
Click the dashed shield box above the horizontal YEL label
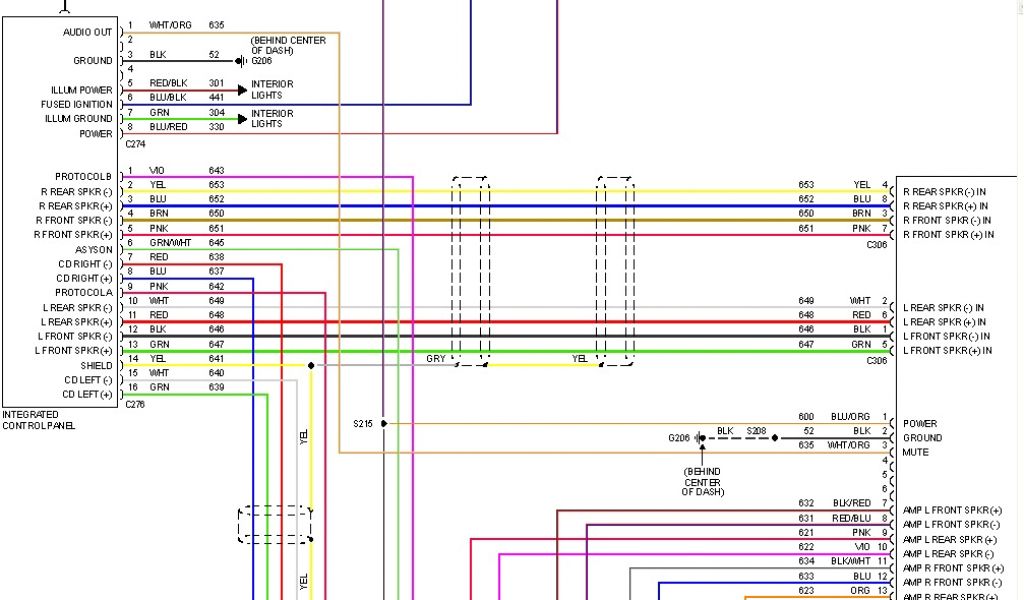(x=615, y=271)
